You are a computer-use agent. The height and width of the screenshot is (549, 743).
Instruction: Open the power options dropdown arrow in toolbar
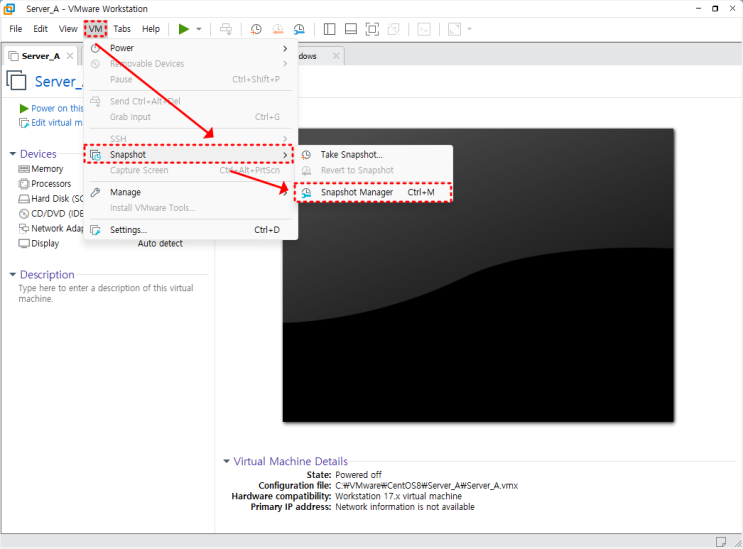(199, 29)
